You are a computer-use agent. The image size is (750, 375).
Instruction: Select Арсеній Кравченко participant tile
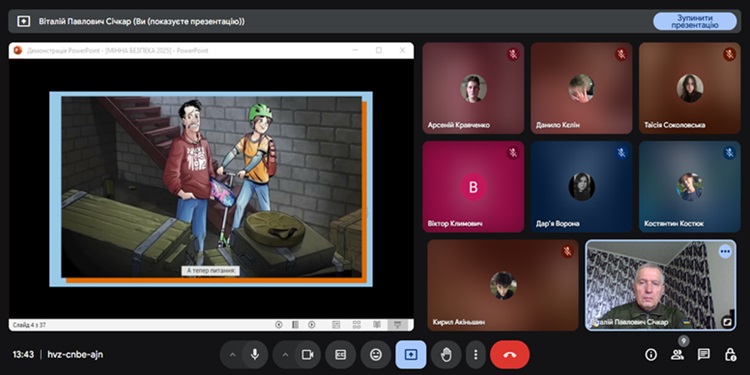point(473,88)
